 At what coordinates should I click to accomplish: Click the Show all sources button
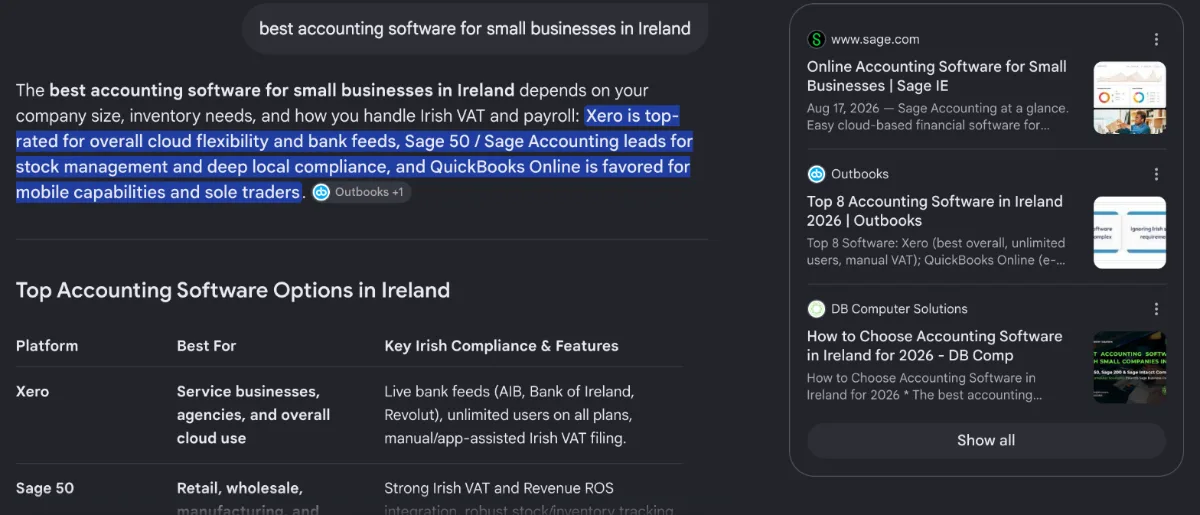click(x=986, y=440)
